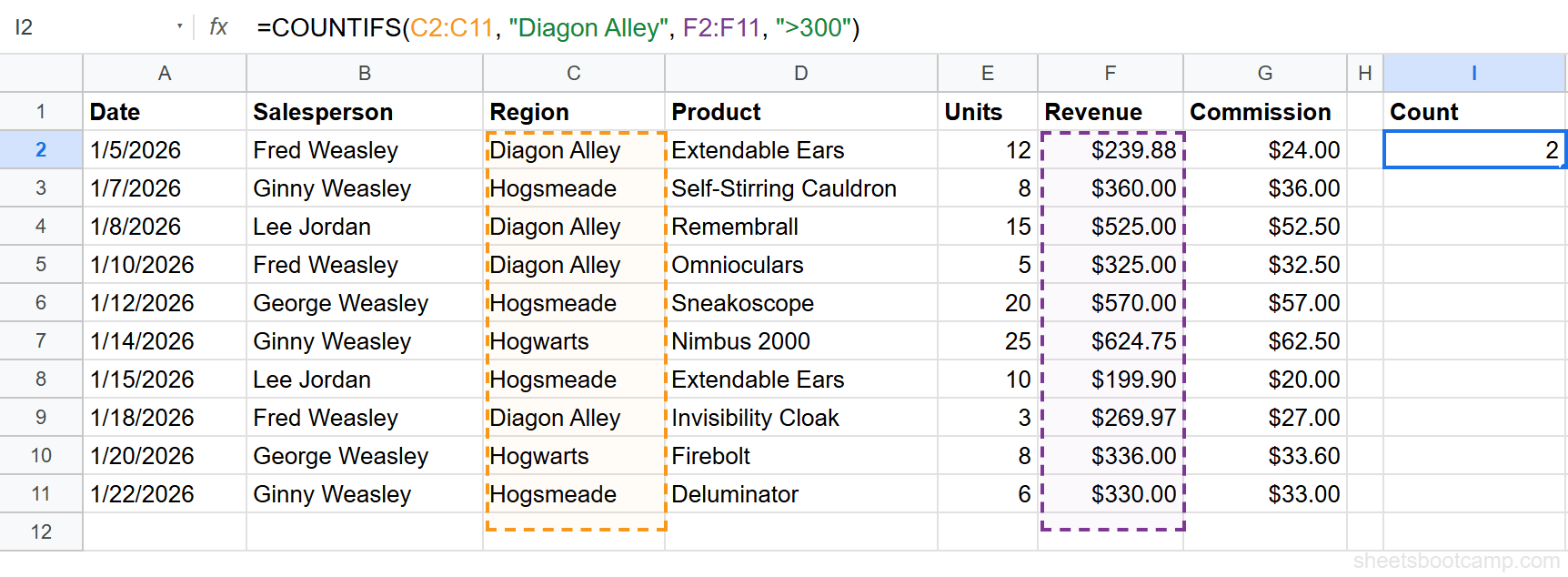Click the Revenue header cell

coord(1111,111)
